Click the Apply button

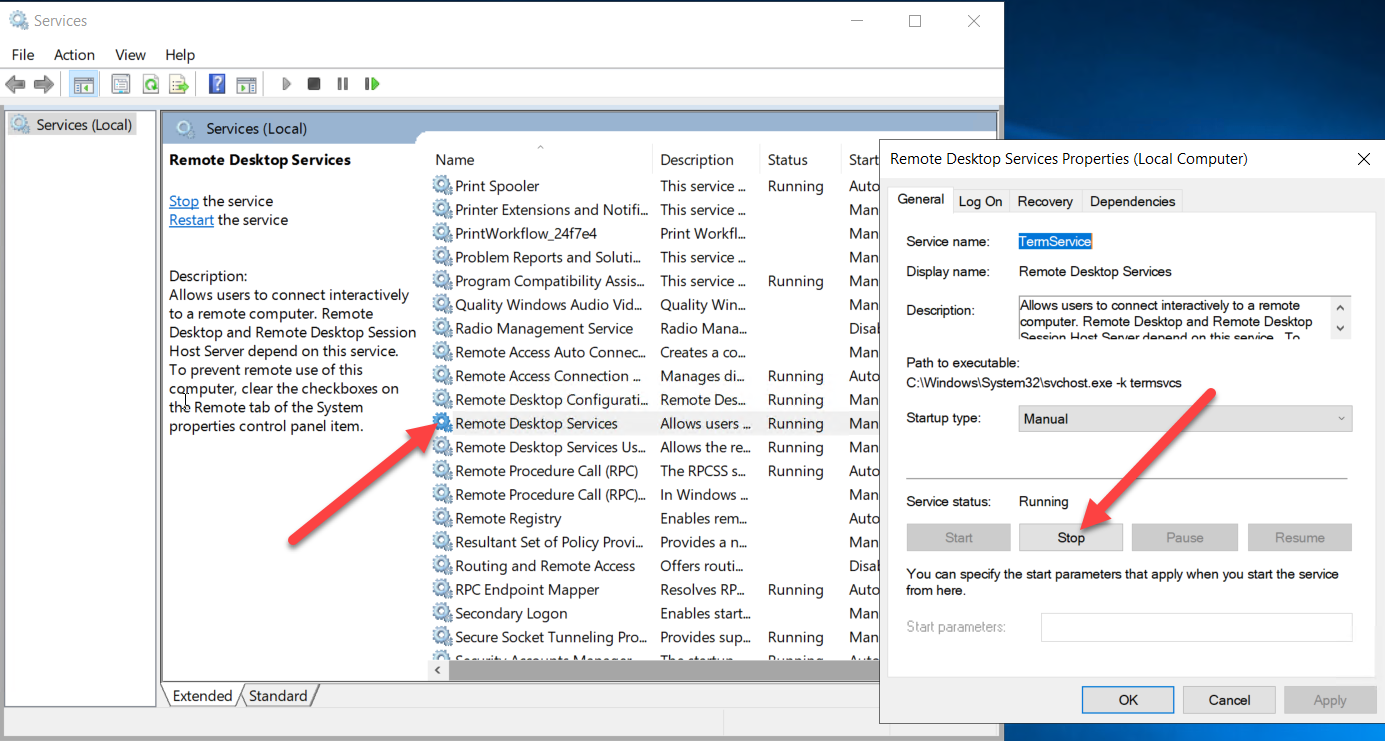point(1330,700)
